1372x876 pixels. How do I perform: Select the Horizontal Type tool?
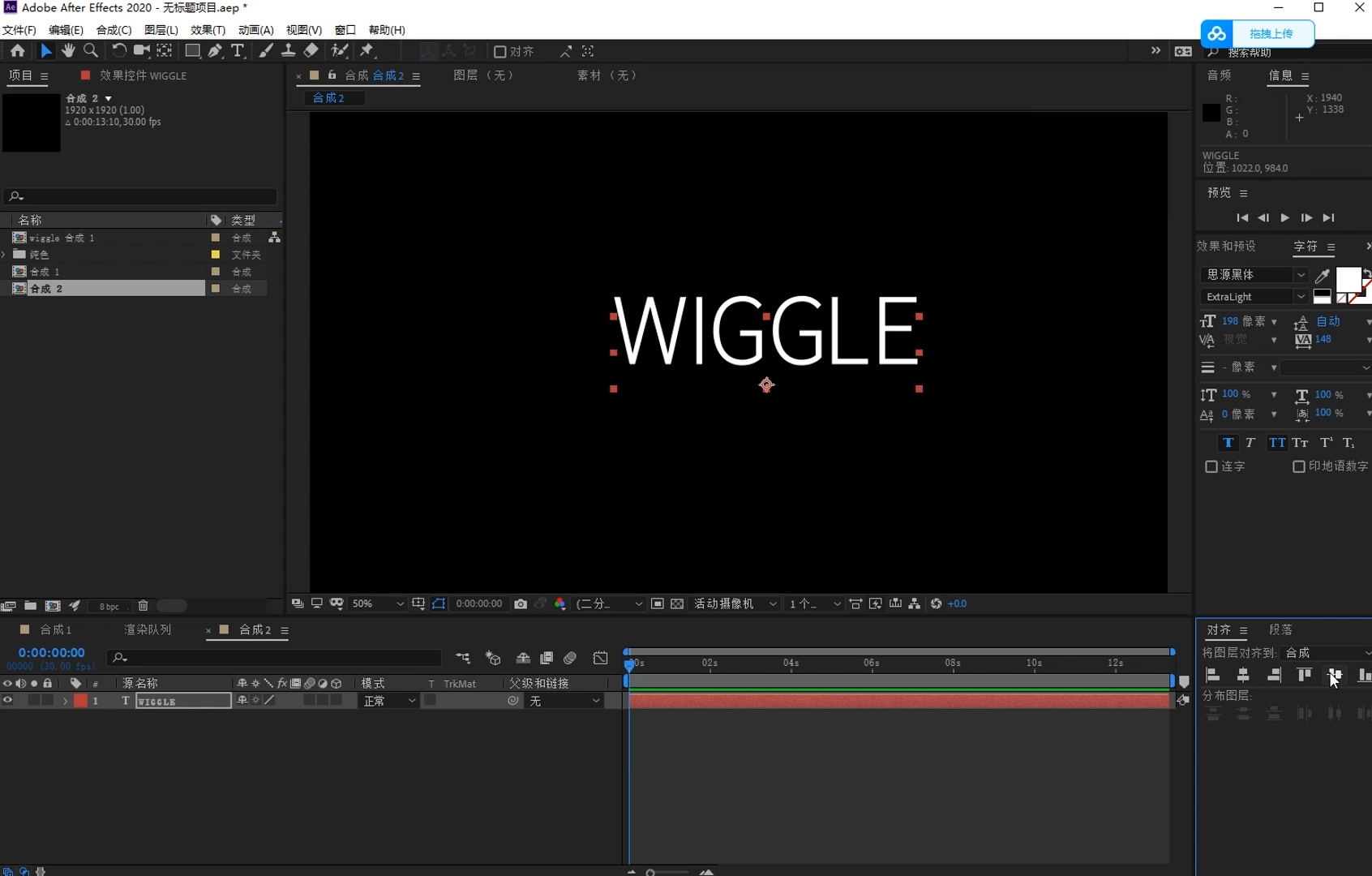238,51
